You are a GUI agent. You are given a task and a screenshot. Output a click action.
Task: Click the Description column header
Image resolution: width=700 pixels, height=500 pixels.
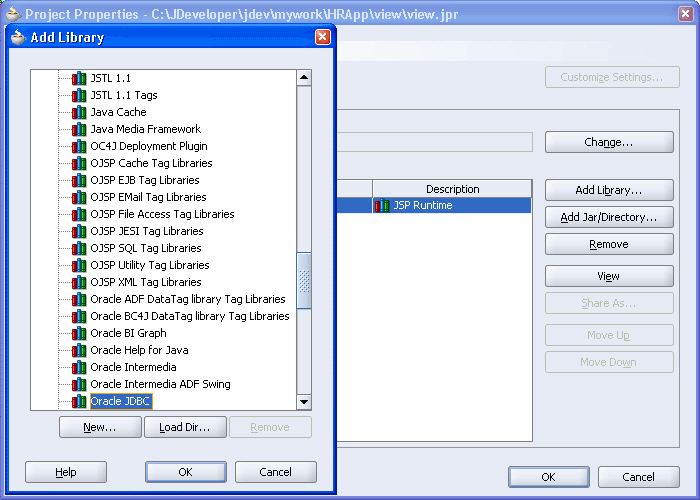[452, 189]
